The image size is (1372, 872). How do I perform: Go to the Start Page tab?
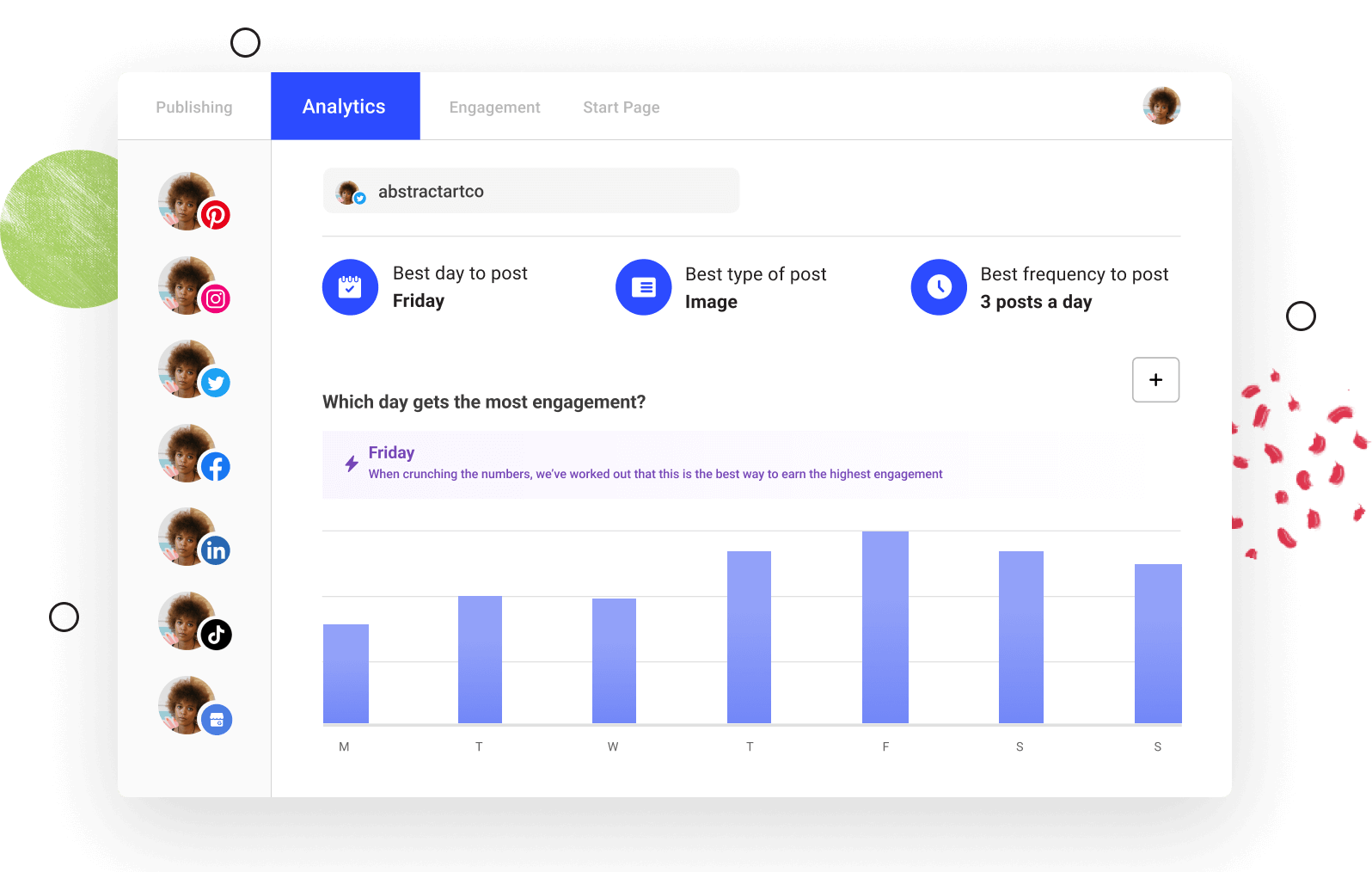621,107
